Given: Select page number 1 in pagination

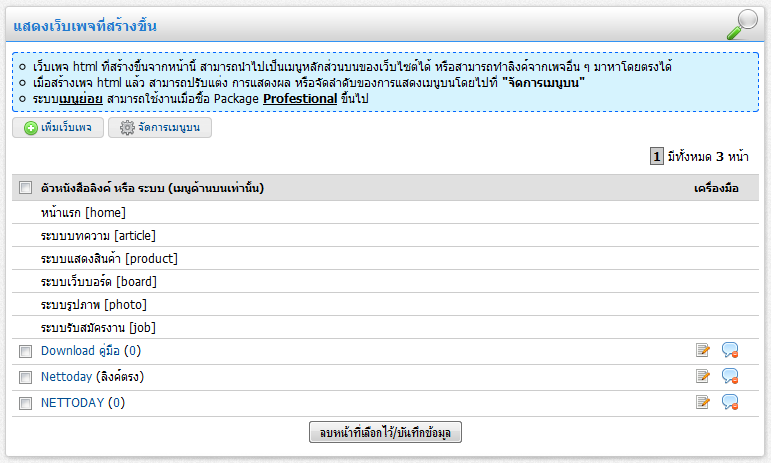Looking at the screenshot, I should [x=657, y=156].
